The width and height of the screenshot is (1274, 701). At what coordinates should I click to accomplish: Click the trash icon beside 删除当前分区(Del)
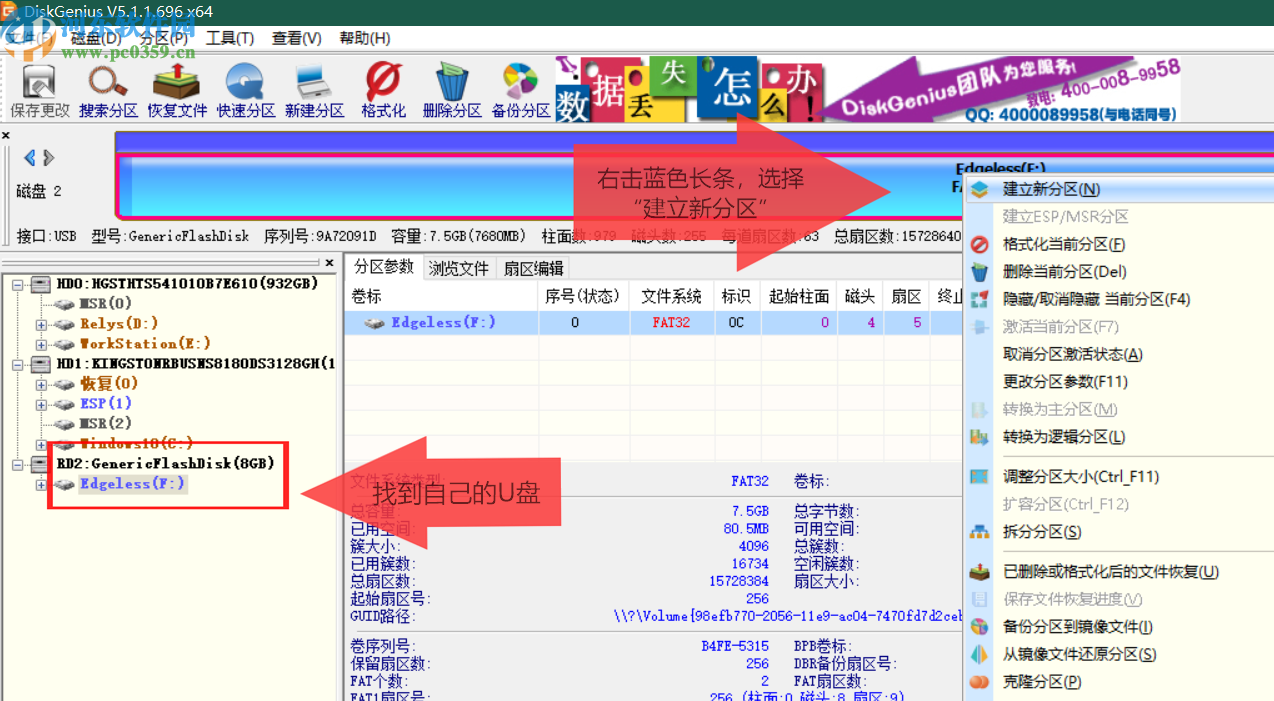(980, 271)
